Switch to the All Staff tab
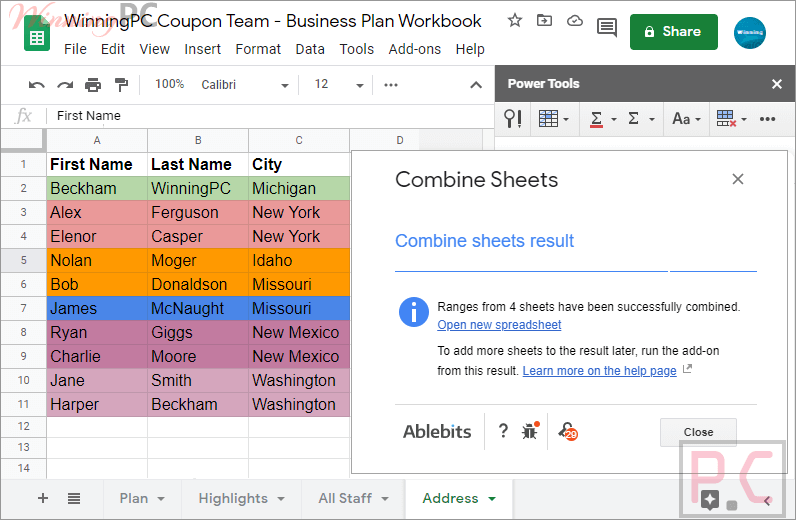Image resolution: width=796 pixels, height=520 pixels. coord(345,498)
